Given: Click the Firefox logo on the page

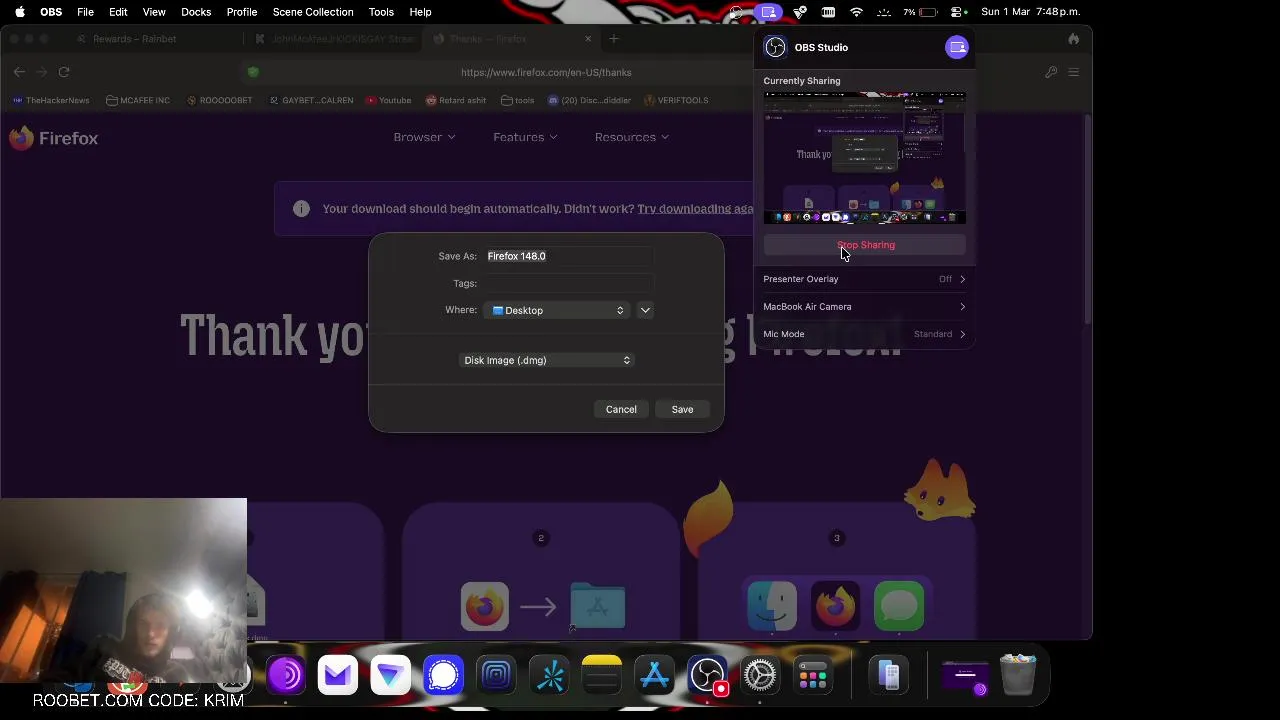Looking at the screenshot, I should point(54,138).
